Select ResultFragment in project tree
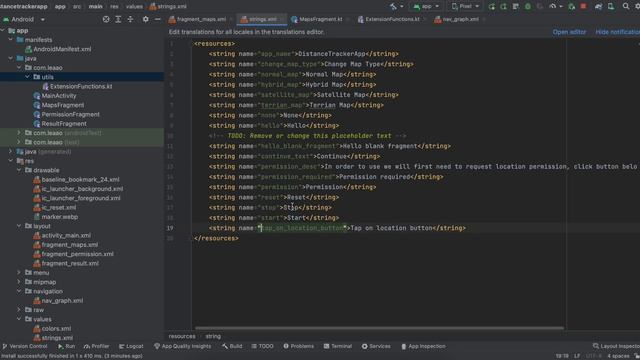This screenshot has height=360, width=640. (x=64, y=124)
